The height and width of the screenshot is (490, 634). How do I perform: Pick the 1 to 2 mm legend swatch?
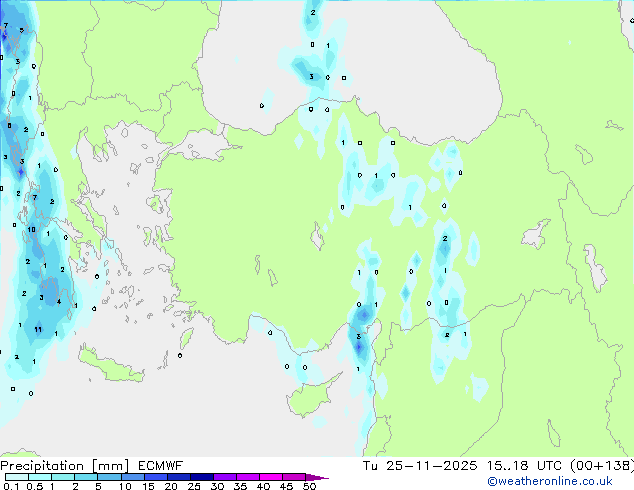tap(63, 477)
